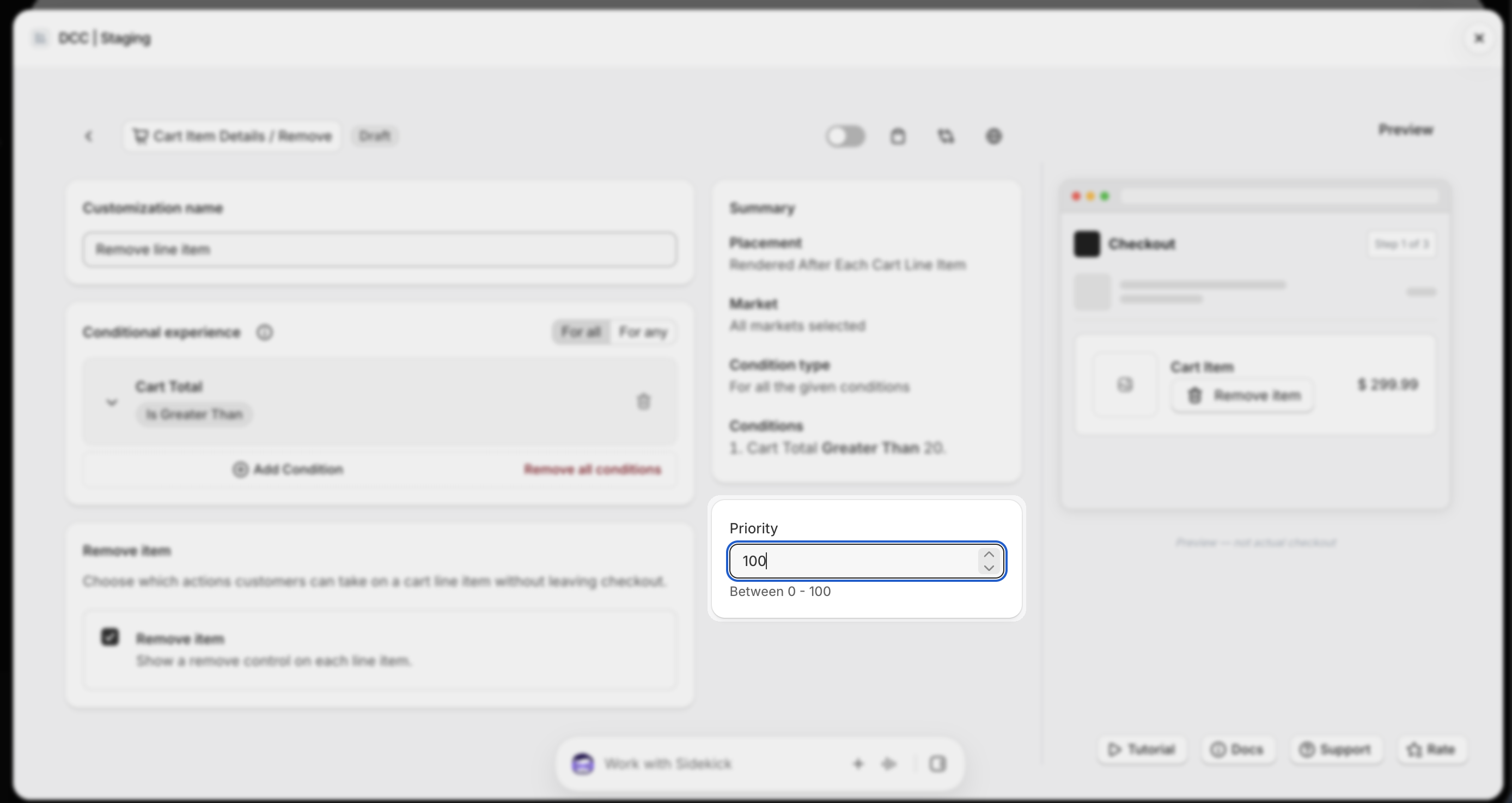Select the For any option
The height and width of the screenshot is (803, 1512).
click(x=643, y=332)
